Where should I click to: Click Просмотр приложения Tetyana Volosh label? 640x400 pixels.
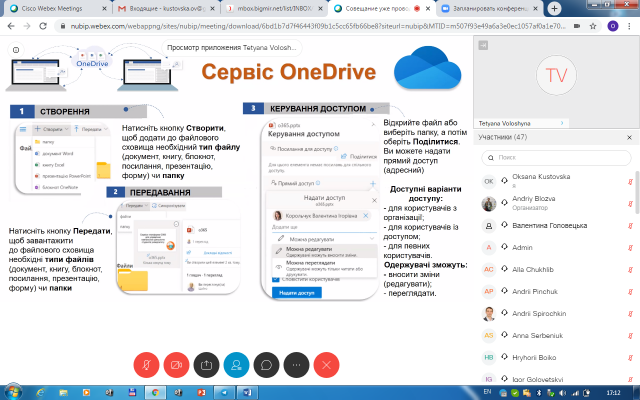pyautogui.click(x=232, y=47)
